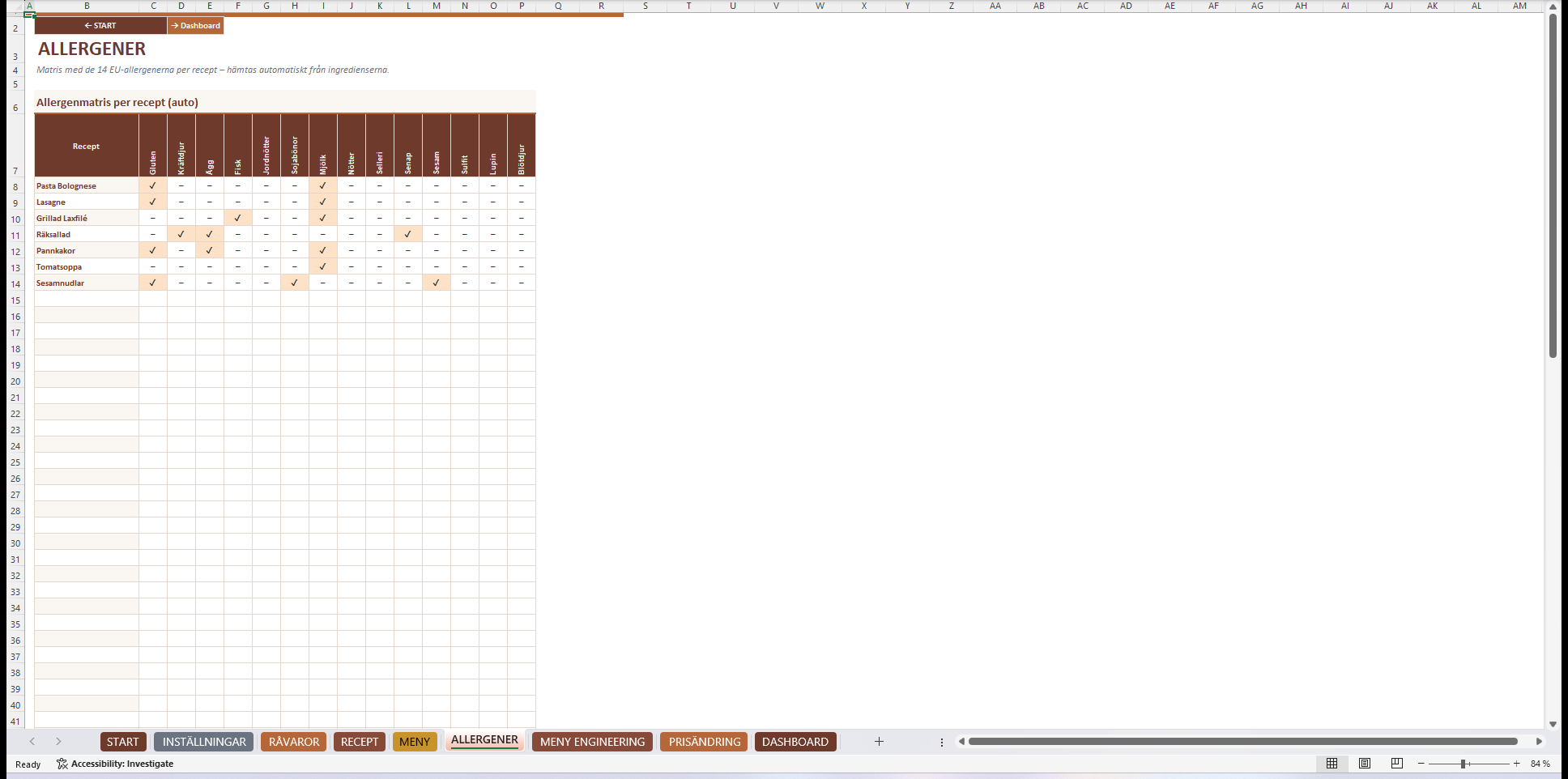Select the Pasta Bolognese recipe cell
The image size is (1568, 779).
87,185
